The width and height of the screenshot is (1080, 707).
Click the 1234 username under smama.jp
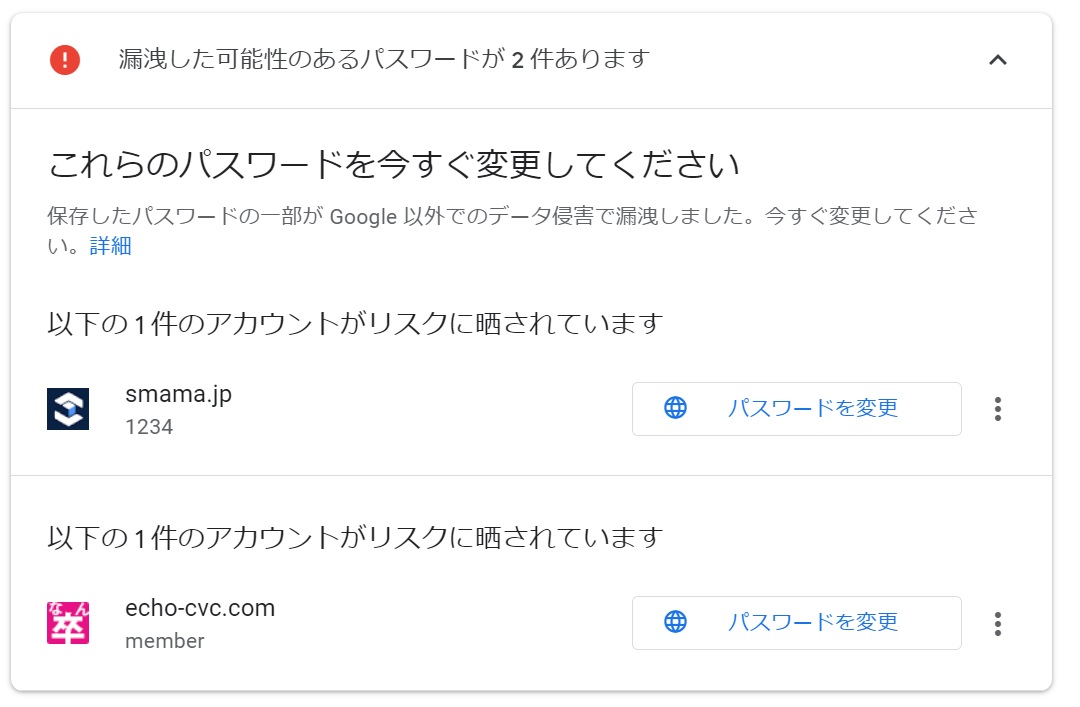(x=149, y=427)
